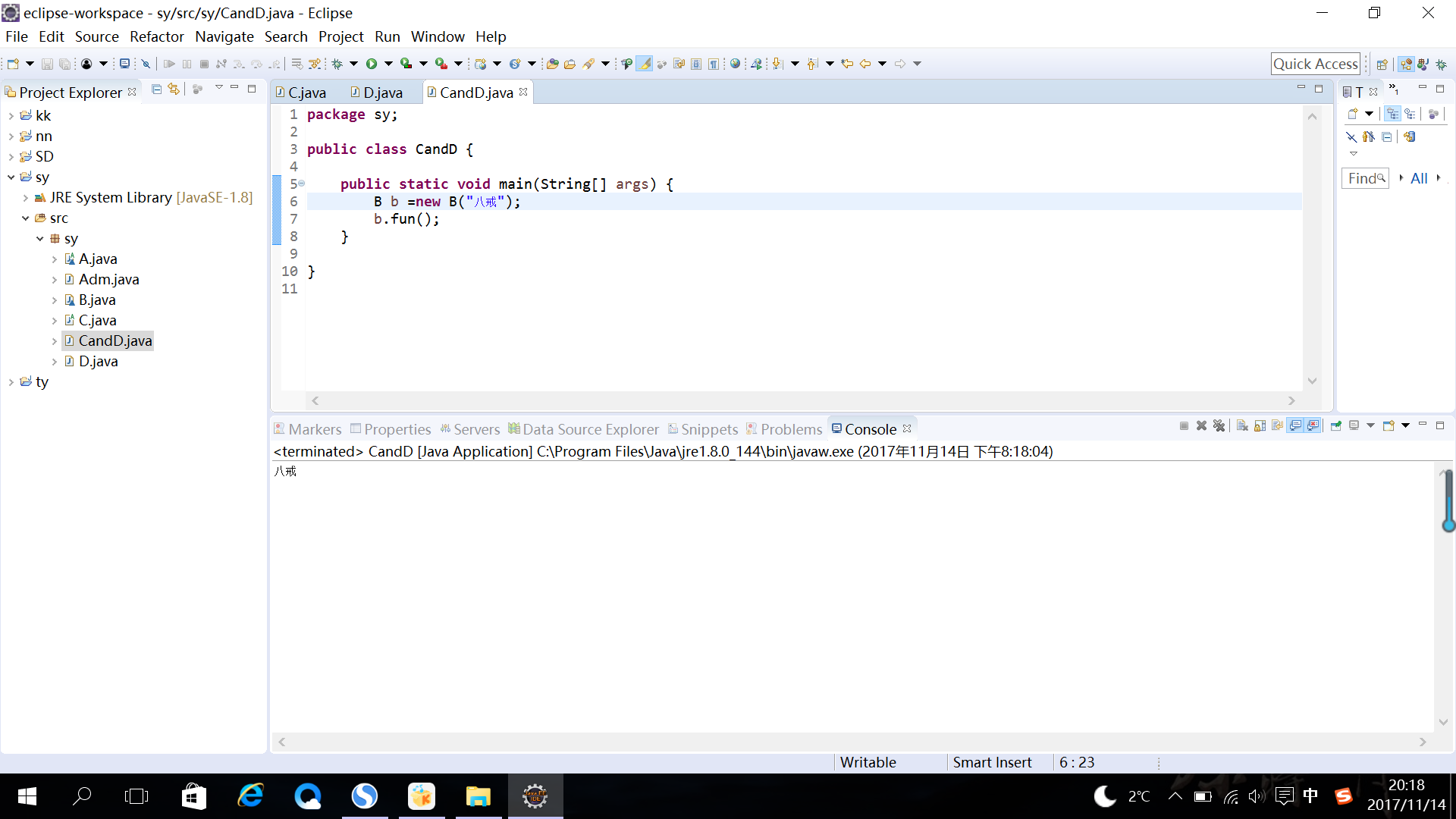Click the Debug bug toolbar icon
This screenshot has width=1456, height=819.
pos(337,64)
